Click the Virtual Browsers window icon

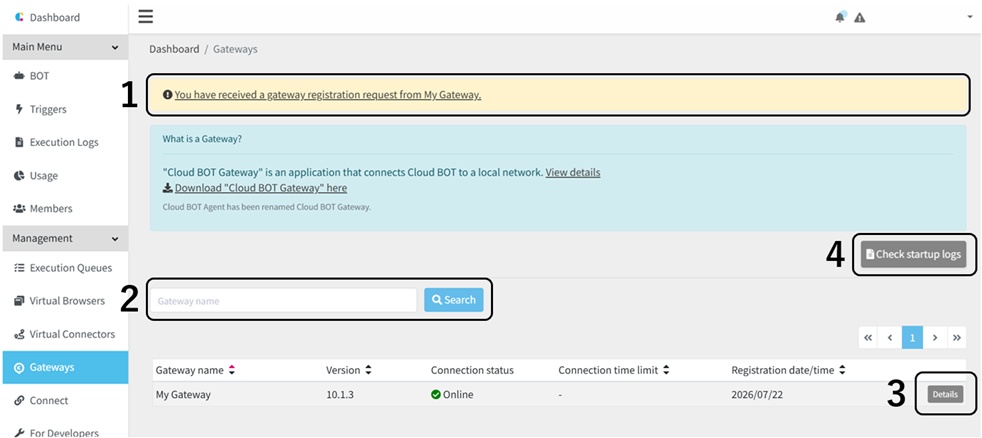pyautogui.click(x=19, y=301)
